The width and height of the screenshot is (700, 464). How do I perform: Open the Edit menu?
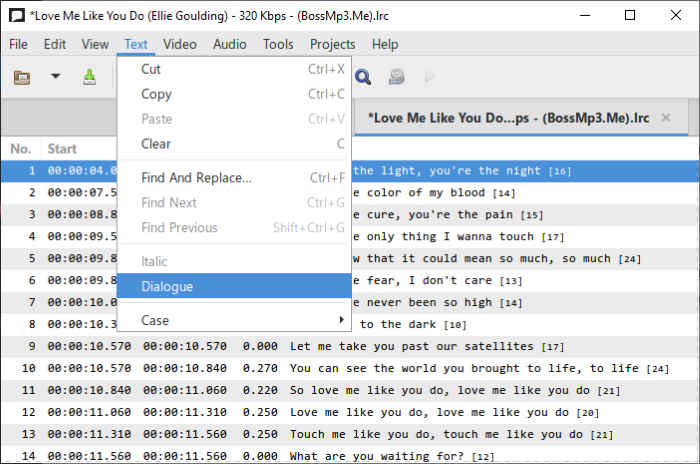[55, 44]
